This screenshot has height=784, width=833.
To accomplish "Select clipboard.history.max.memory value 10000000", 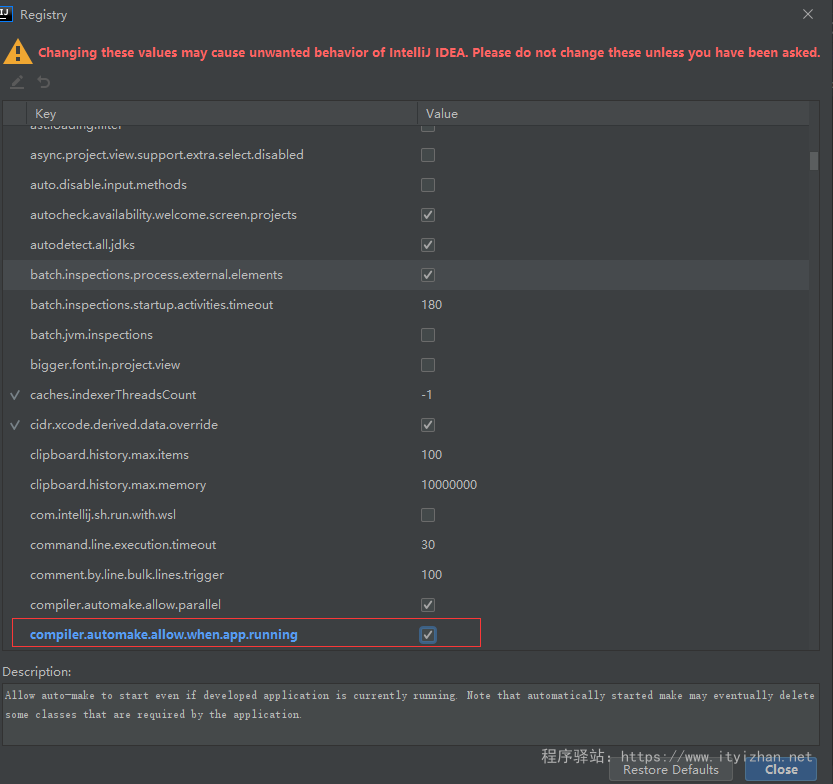I will pyautogui.click(x=449, y=485).
